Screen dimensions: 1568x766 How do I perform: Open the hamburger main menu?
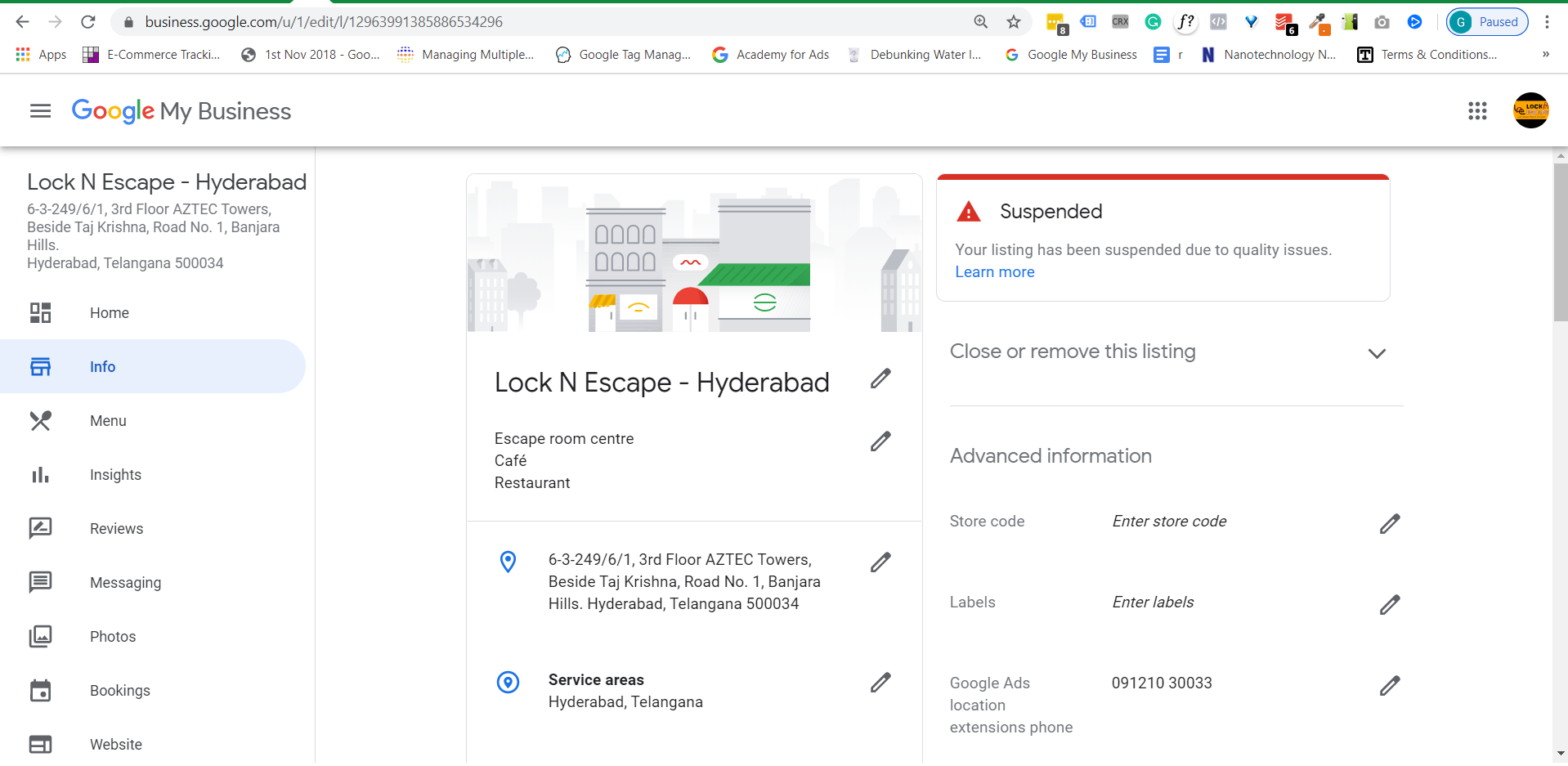point(40,111)
